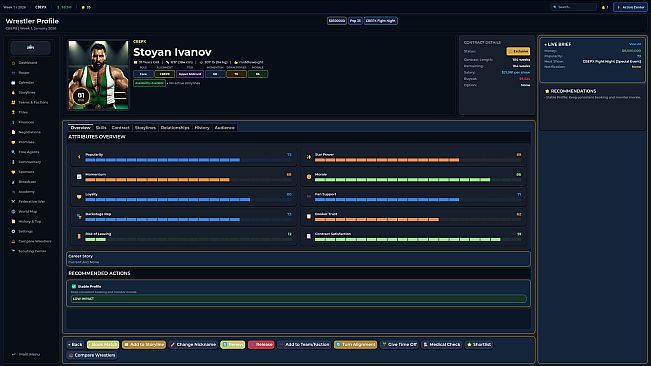The width and height of the screenshot is (651, 366).
Task: Open the Relationships tab
Action: point(175,128)
